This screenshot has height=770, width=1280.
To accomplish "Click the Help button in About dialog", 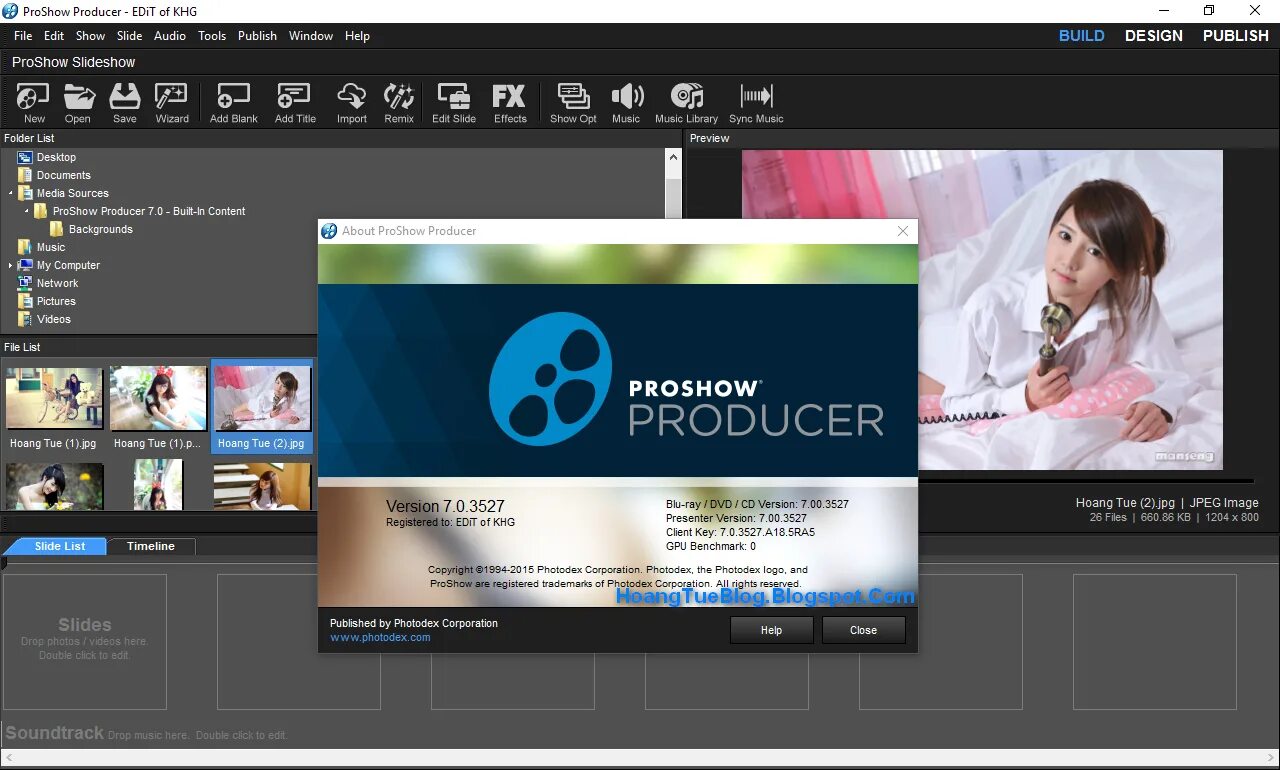I will (x=771, y=630).
